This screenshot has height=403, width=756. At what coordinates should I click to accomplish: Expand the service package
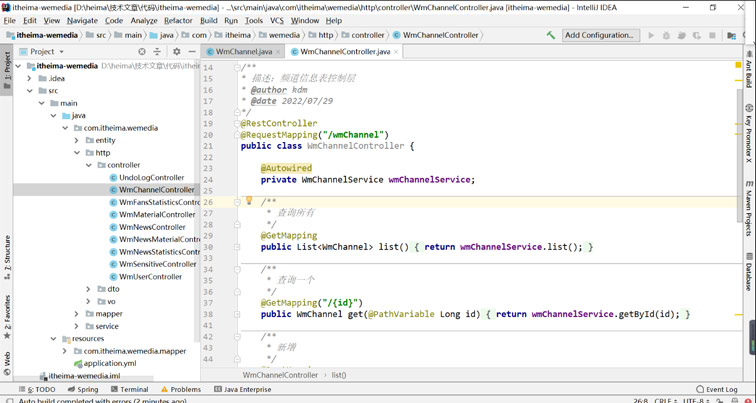(77, 326)
